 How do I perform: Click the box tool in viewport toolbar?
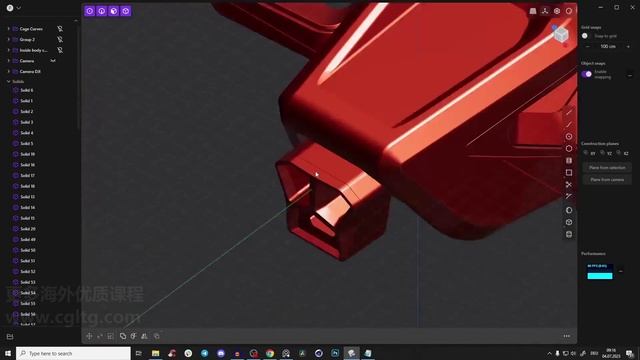(x=569, y=222)
